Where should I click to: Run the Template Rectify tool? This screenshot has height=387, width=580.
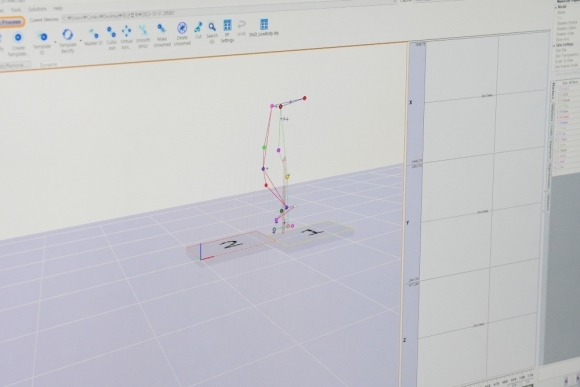[67, 35]
